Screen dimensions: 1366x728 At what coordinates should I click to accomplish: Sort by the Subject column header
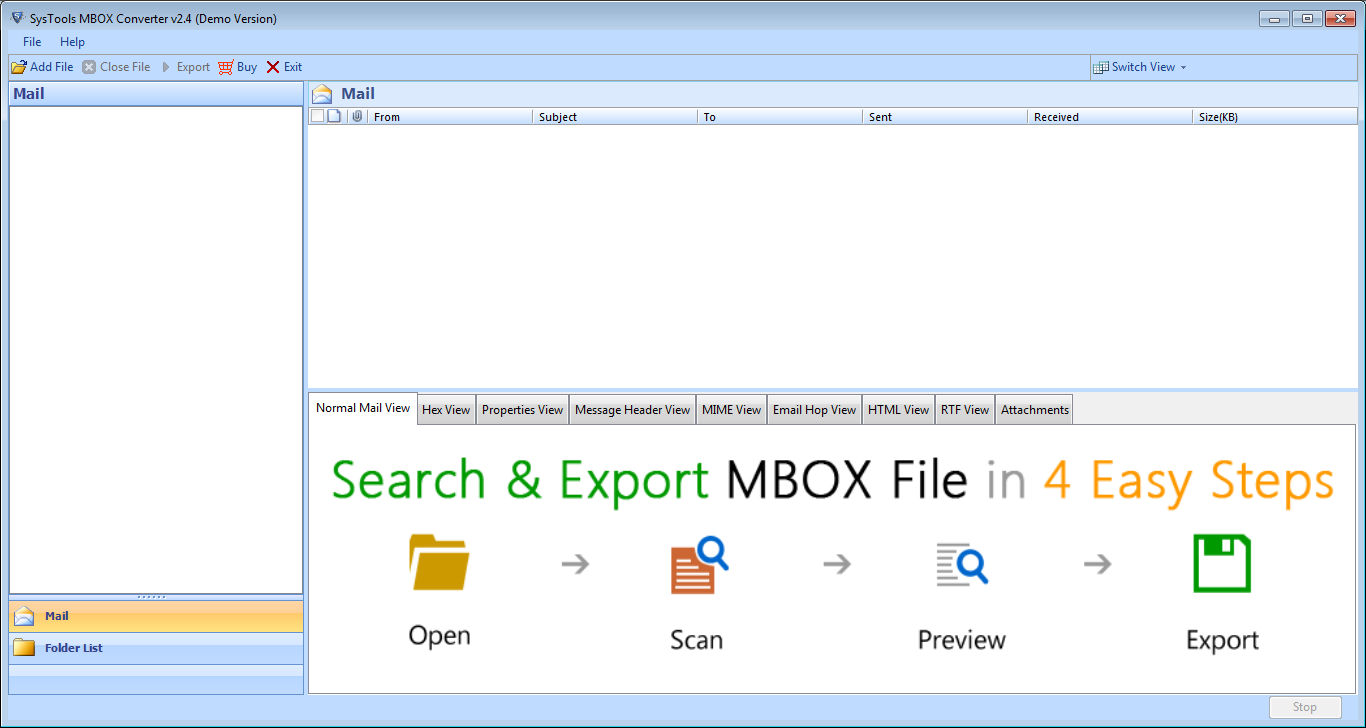coord(557,117)
